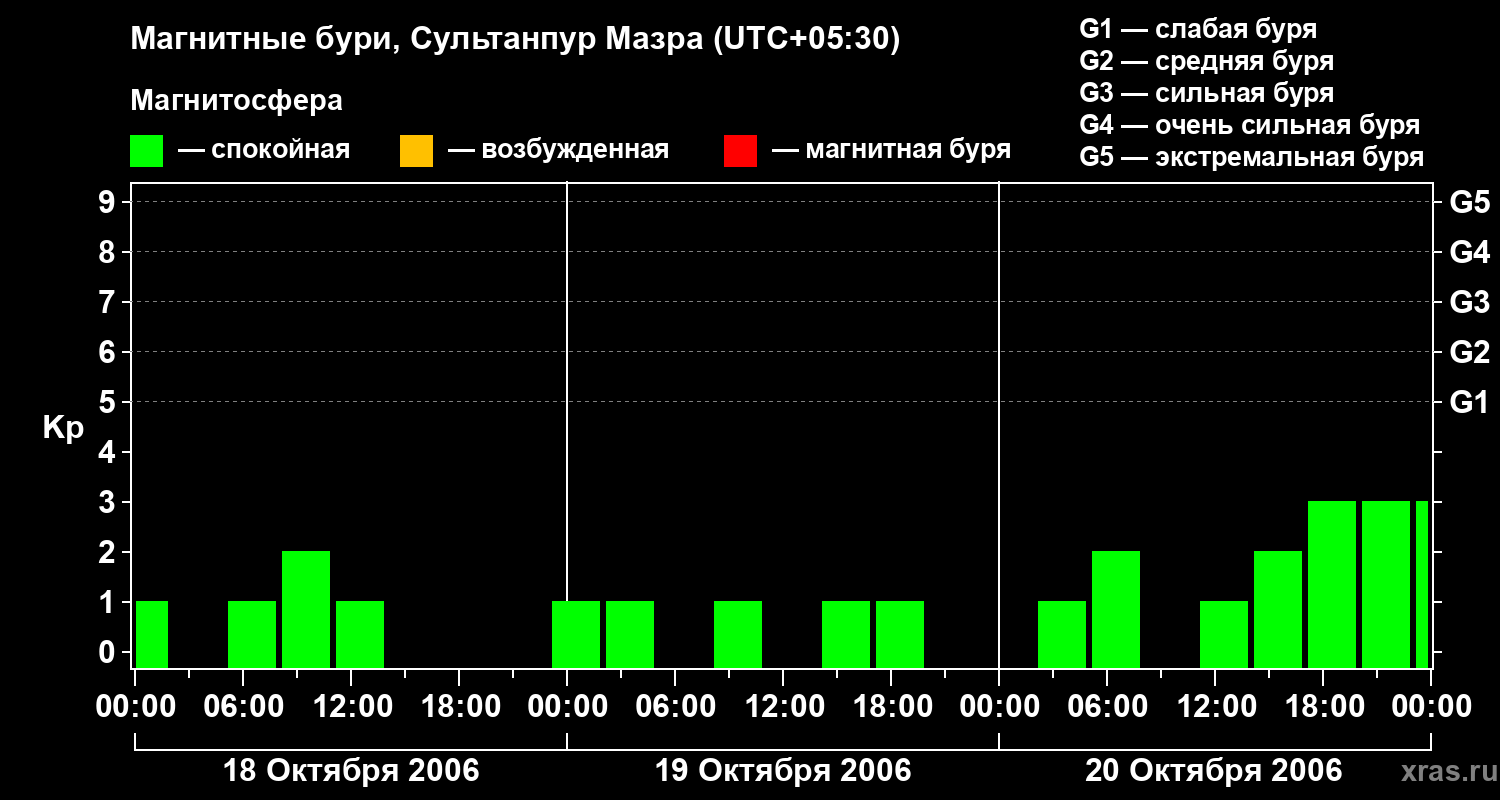This screenshot has width=1500, height=800.
Task: Select the 'G5 — экстремальная буря' legend line
Action: [x=1252, y=157]
